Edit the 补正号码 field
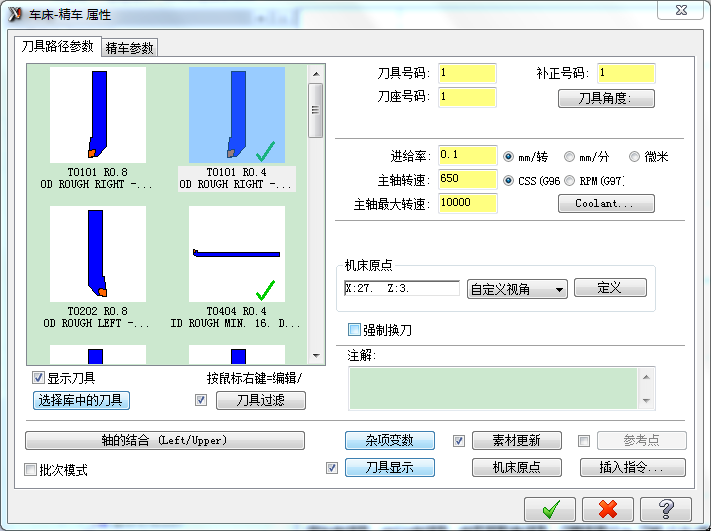 pyautogui.click(x=626, y=73)
